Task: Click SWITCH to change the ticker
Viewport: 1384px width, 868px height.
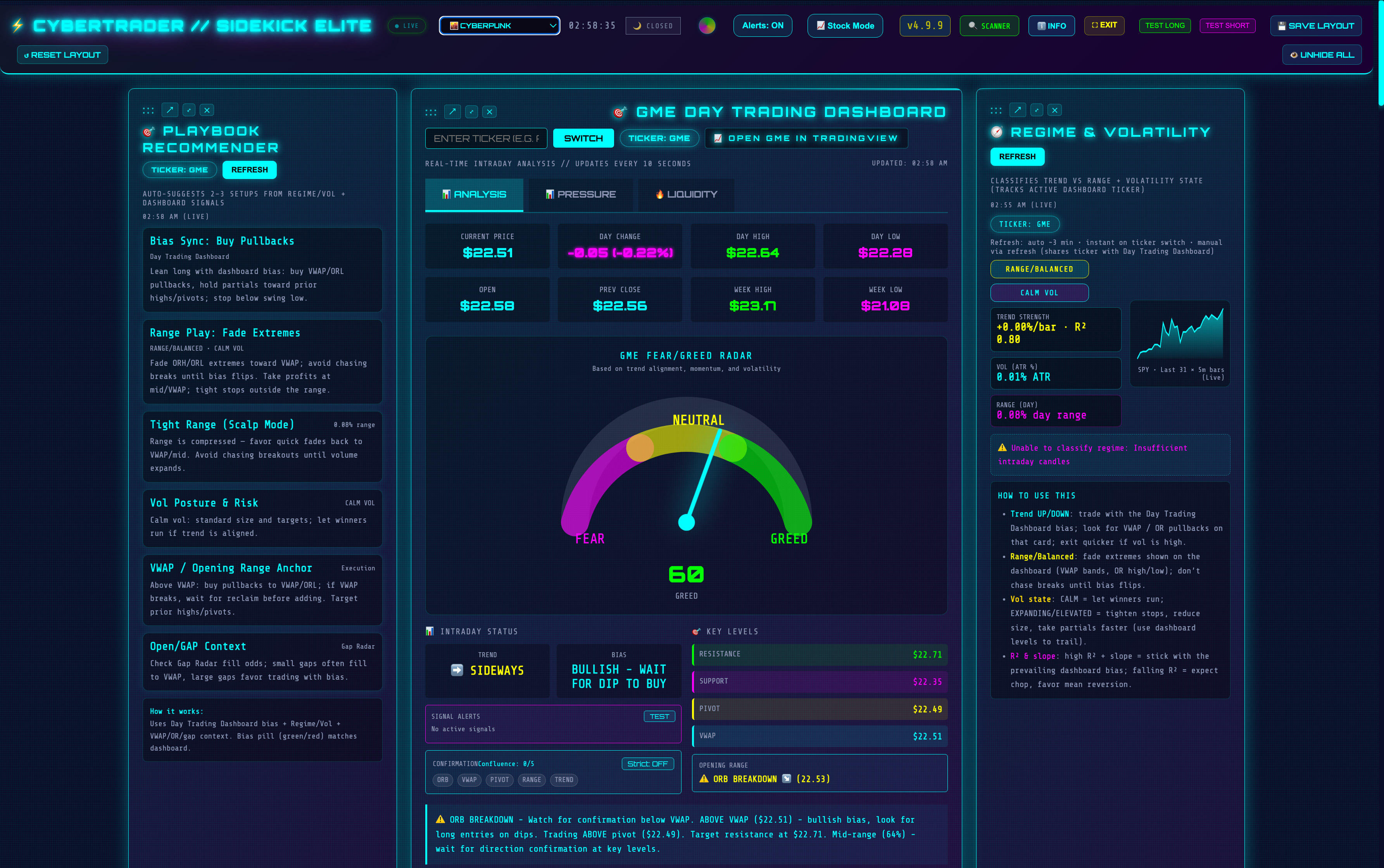Action: click(x=583, y=138)
